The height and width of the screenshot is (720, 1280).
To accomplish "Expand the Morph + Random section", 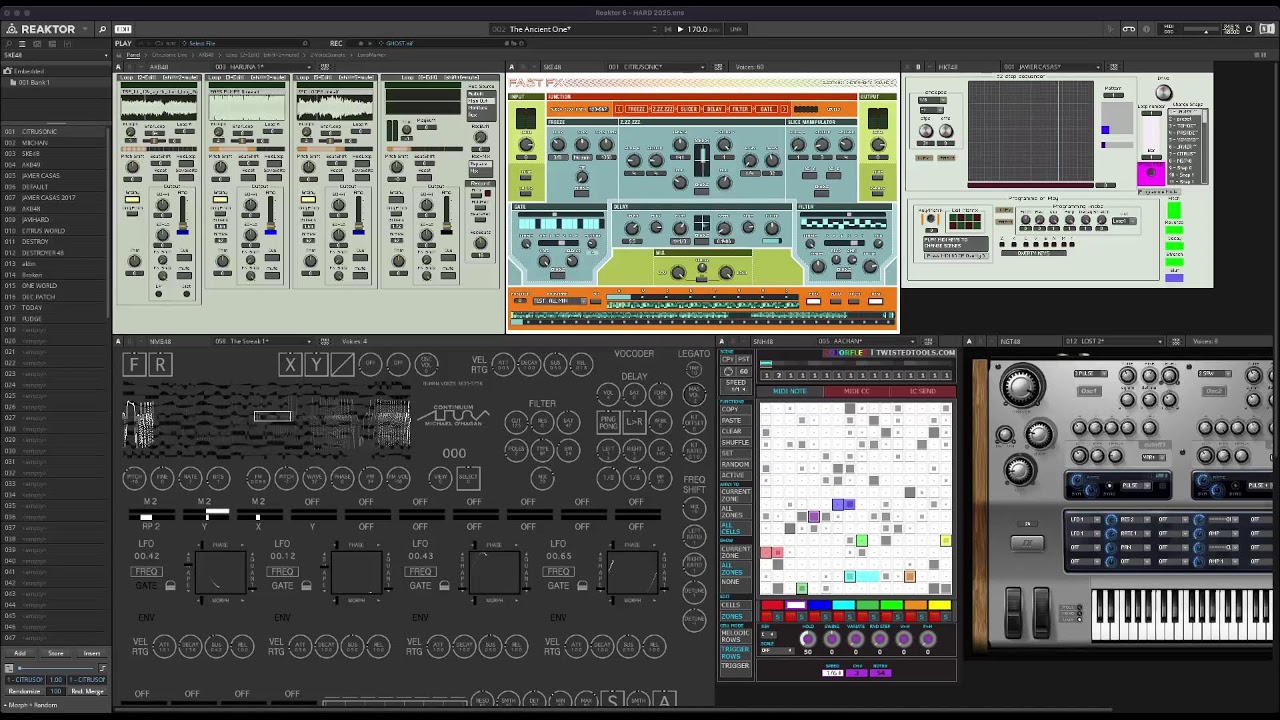I will 30,705.
